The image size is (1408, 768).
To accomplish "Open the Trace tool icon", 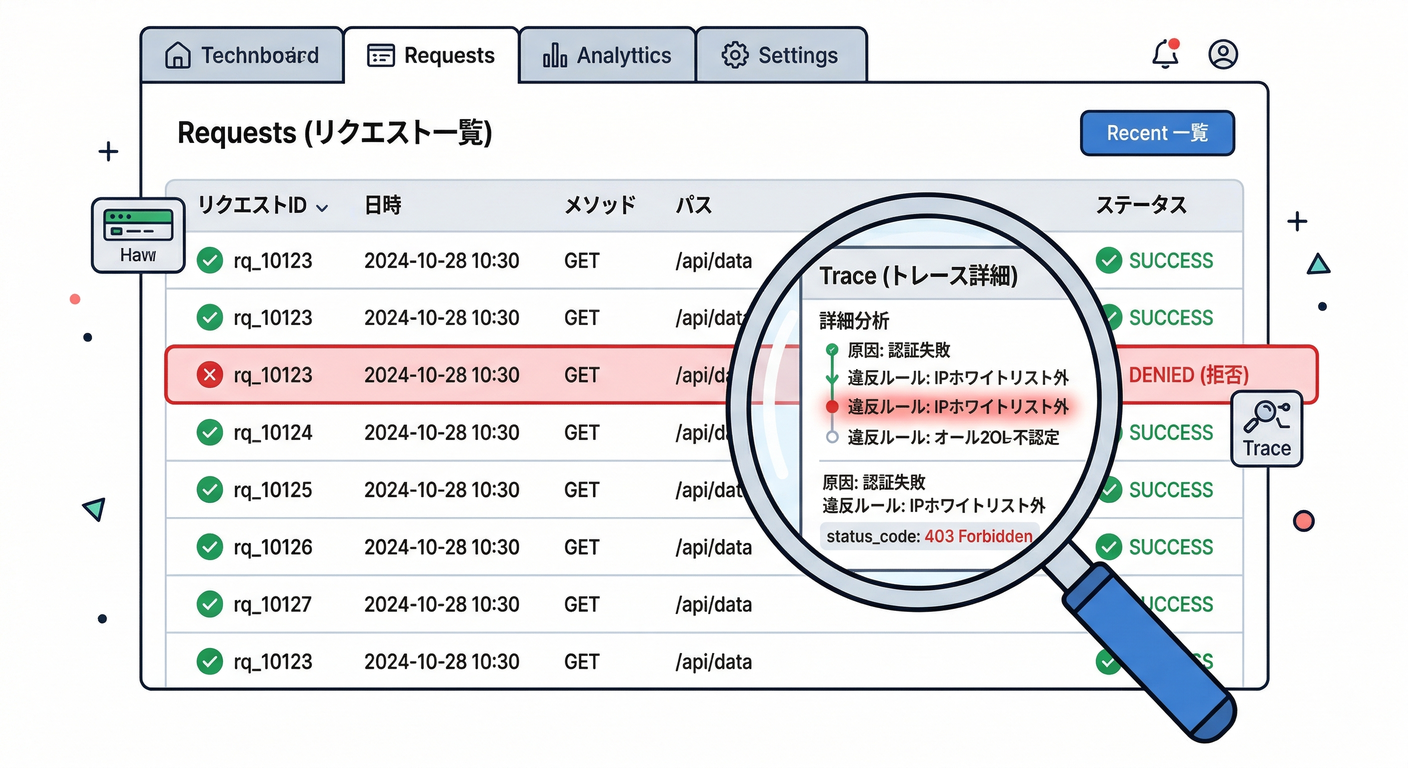I will click(1266, 428).
